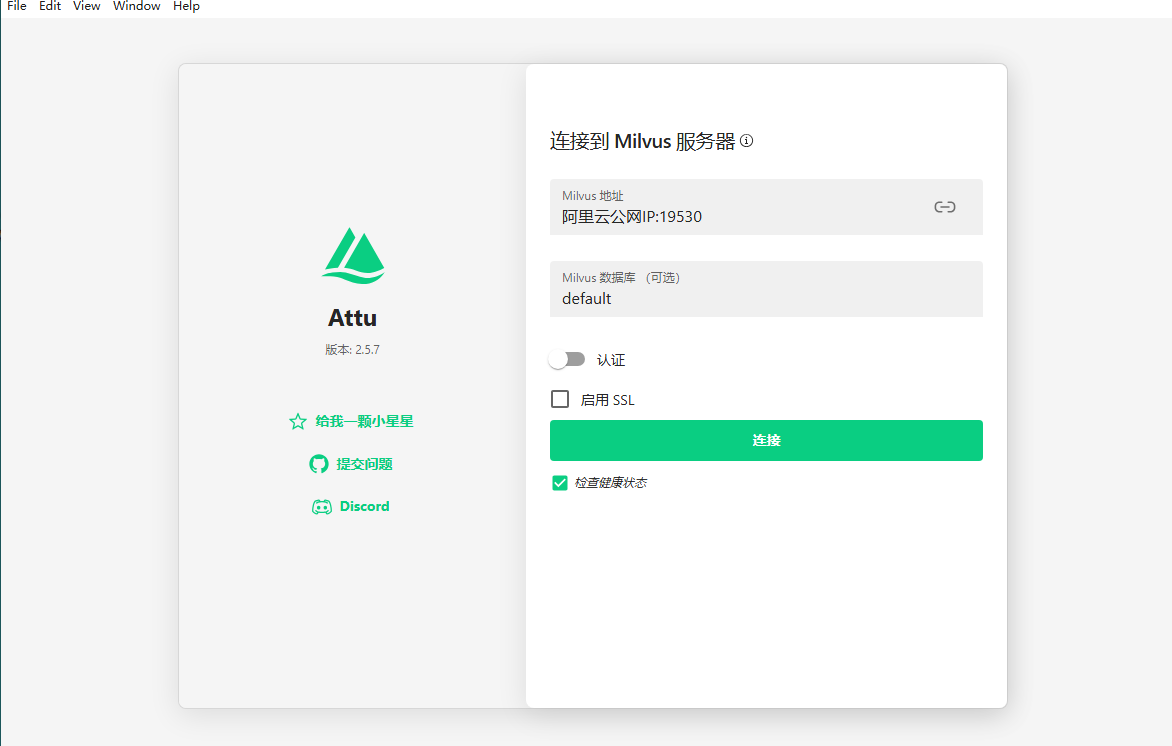Uncheck the 检查健康状态 checkbox
The height and width of the screenshot is (746, 1172).
[x=560, y=483]
